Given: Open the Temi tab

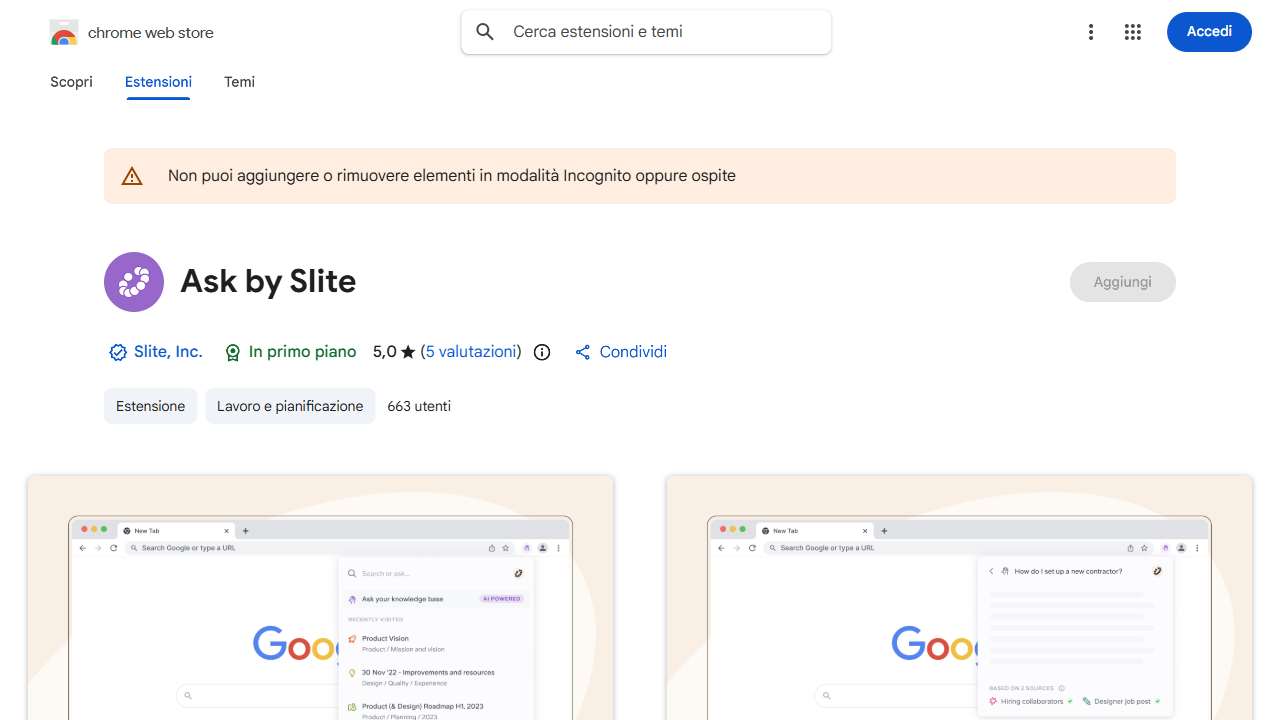Looking at the screenshot, I should 239,82.
